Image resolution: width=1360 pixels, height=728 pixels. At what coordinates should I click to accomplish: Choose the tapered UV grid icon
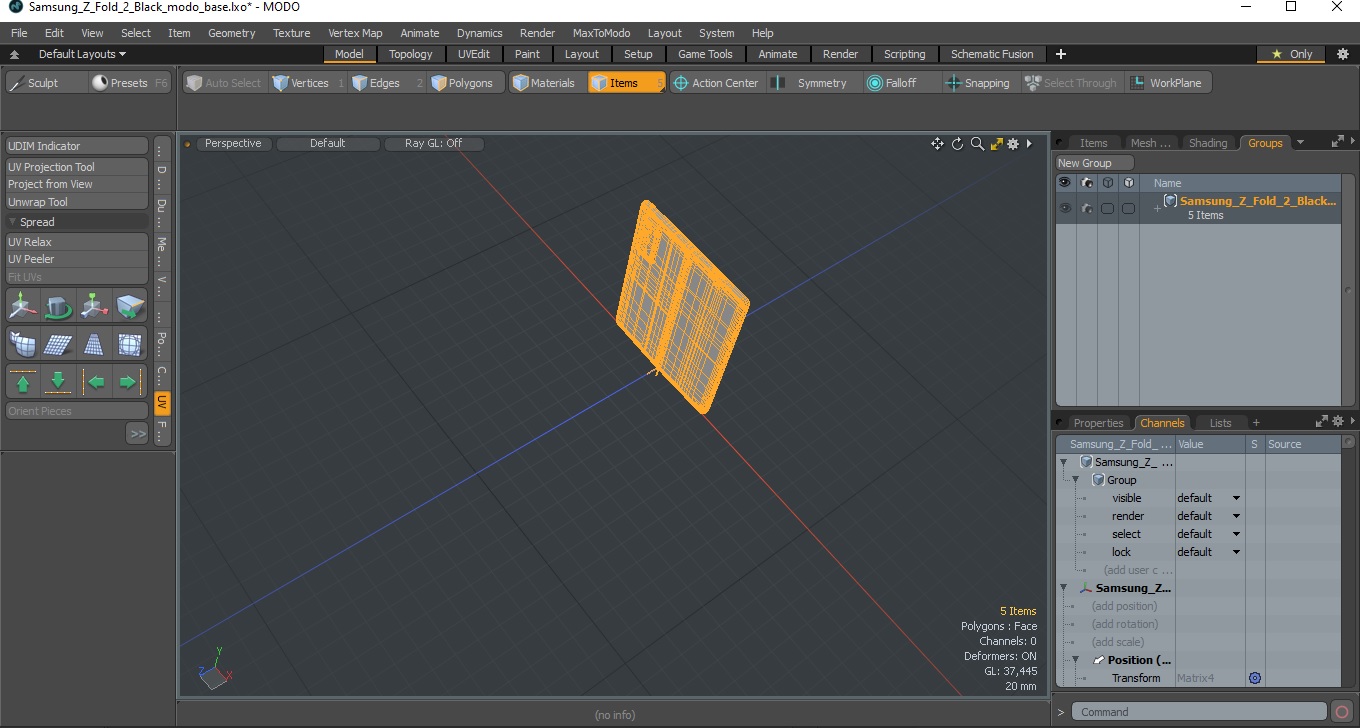(94, 345)
